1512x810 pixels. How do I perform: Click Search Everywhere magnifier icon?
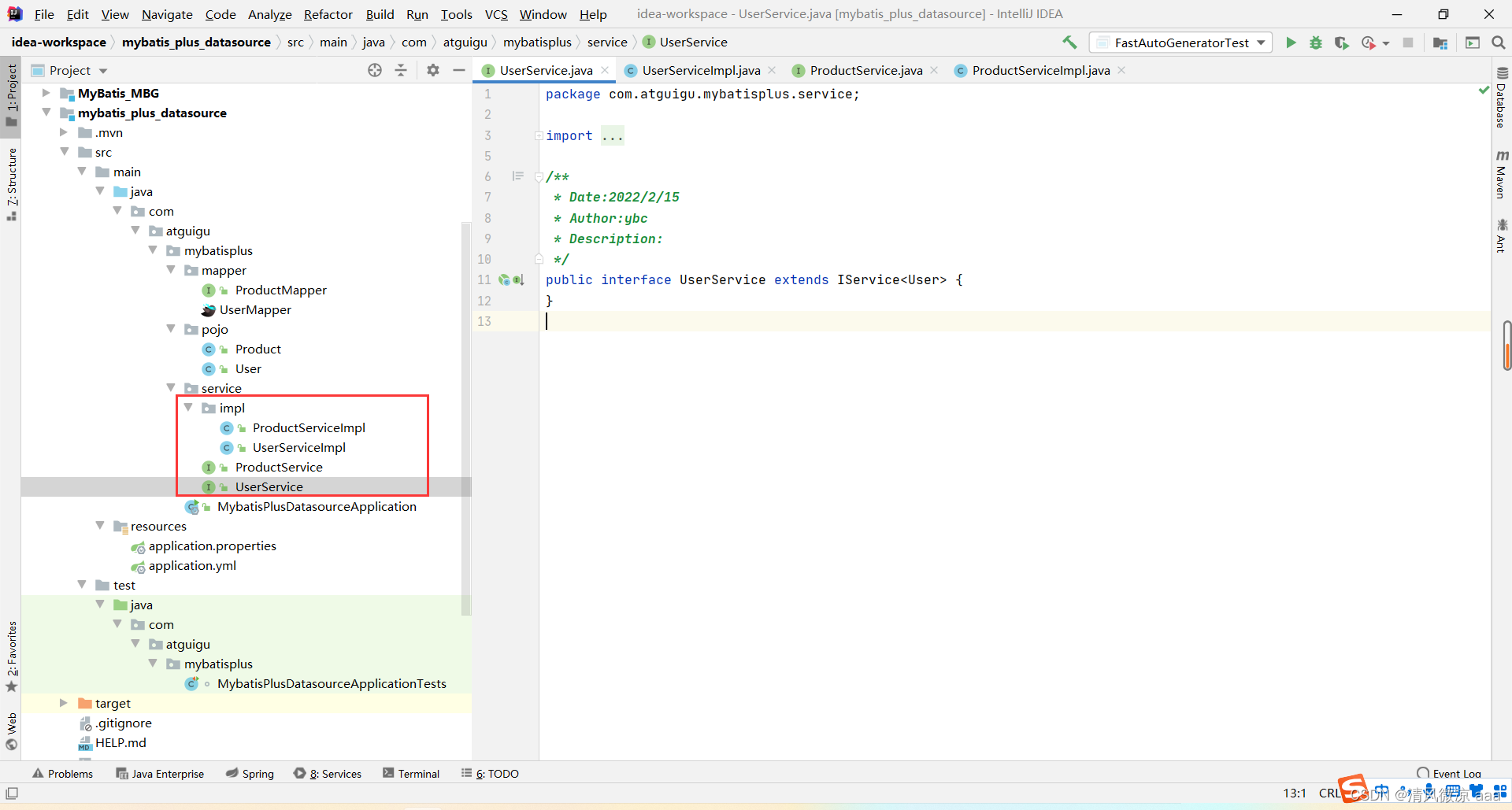pyautogui.click(x=1499, y=43)
